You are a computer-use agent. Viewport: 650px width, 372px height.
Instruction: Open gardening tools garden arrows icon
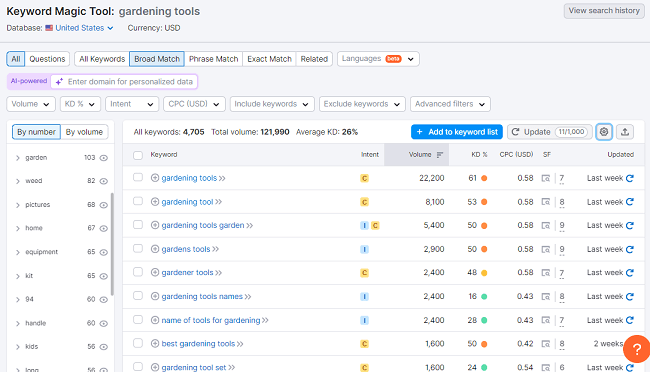249,226
